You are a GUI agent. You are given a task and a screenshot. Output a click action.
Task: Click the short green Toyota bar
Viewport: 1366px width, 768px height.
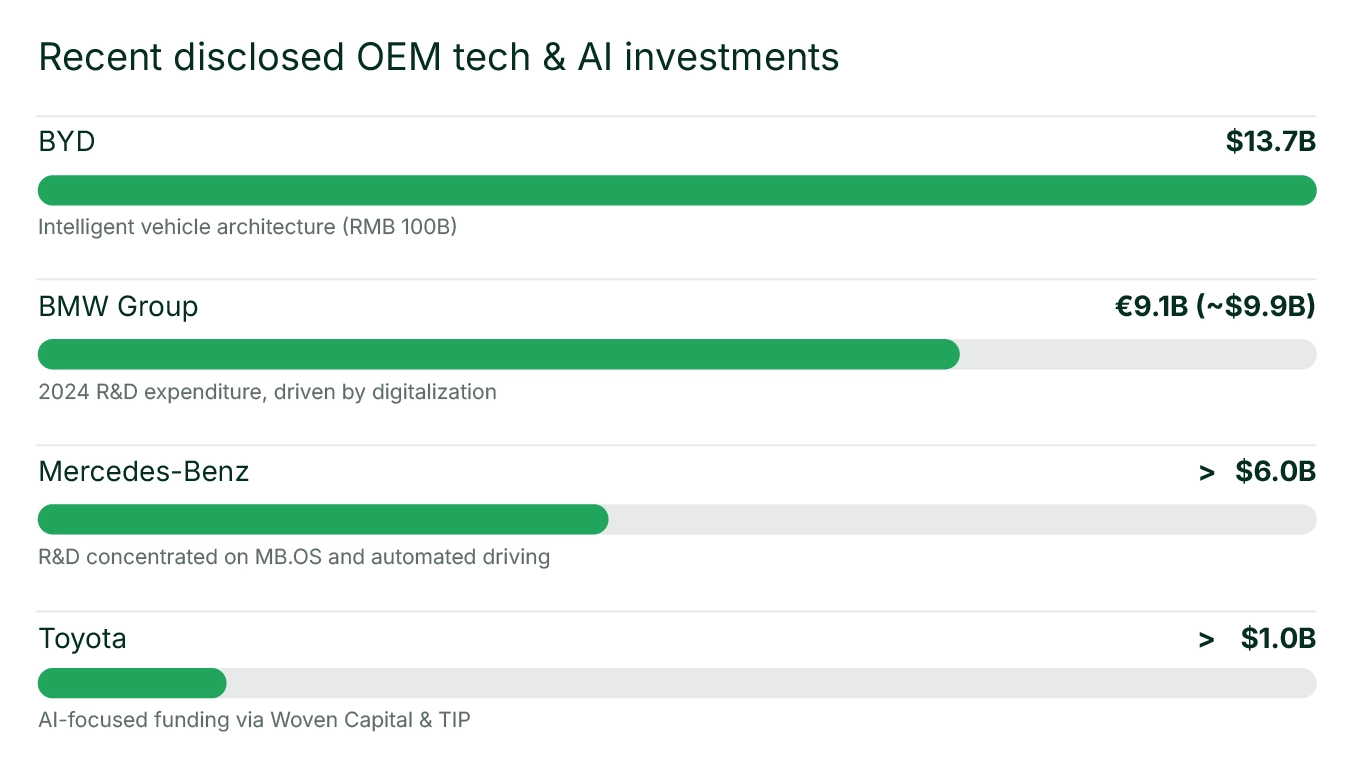[132, 683]
